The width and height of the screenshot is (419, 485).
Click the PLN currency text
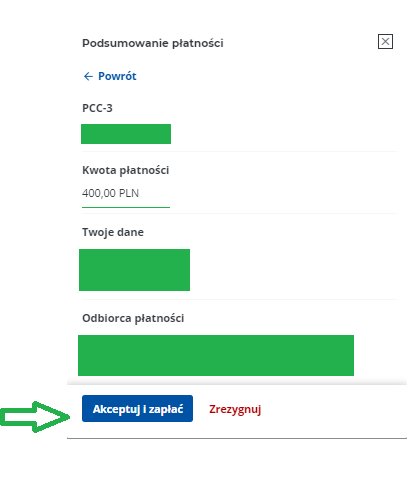[129, 193]
